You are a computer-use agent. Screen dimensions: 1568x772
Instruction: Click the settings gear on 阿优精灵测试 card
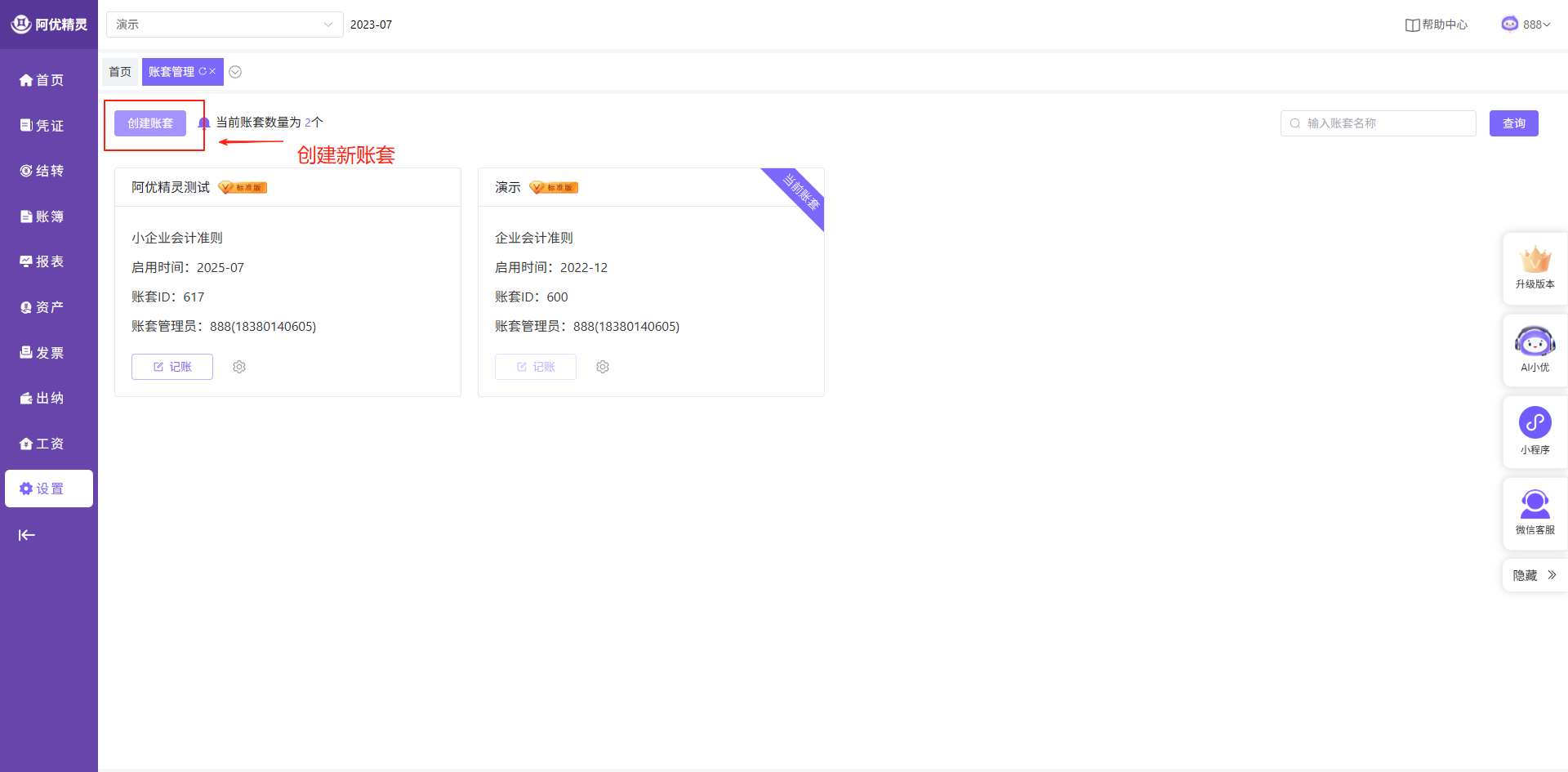[239, 367]
